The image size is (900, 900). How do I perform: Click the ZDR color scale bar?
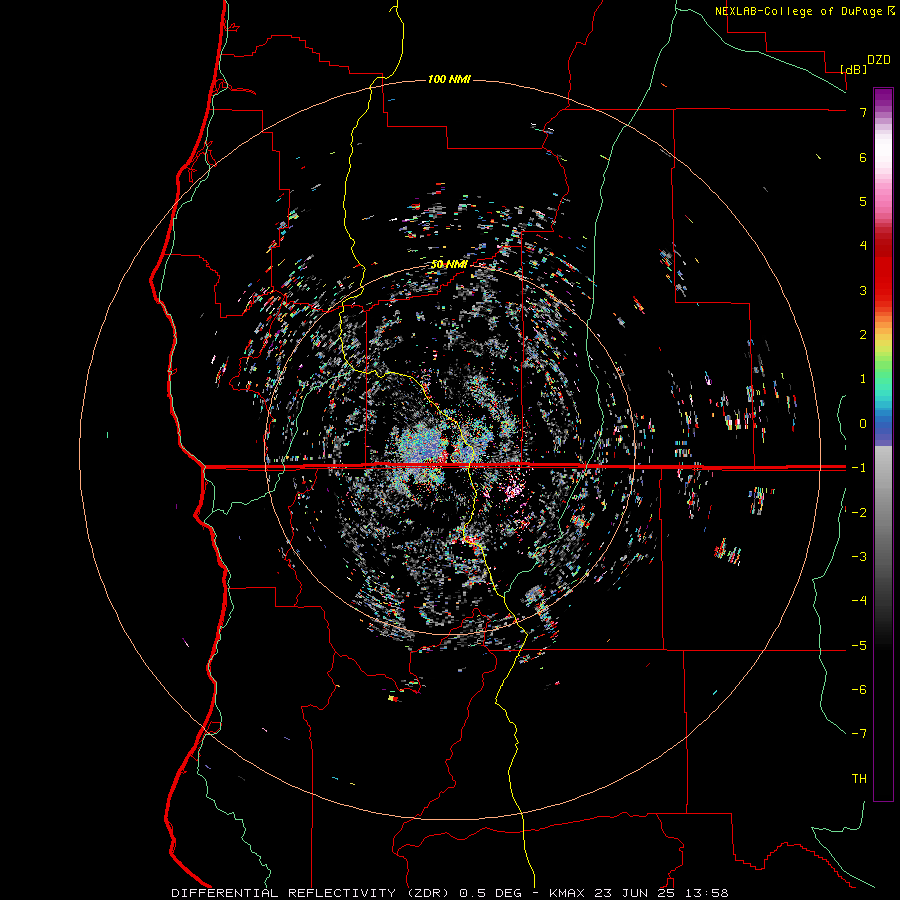[x=883, y=444]
